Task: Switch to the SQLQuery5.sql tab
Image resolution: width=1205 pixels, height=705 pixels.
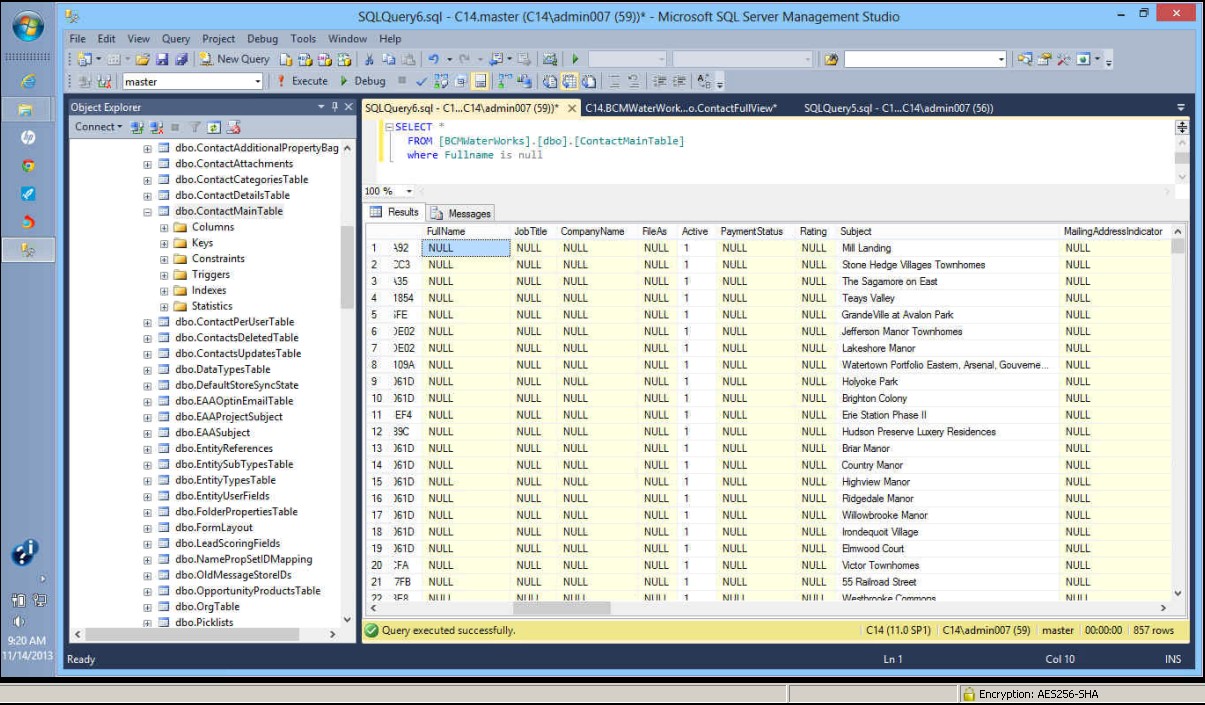Action: (x=898, y=108)
